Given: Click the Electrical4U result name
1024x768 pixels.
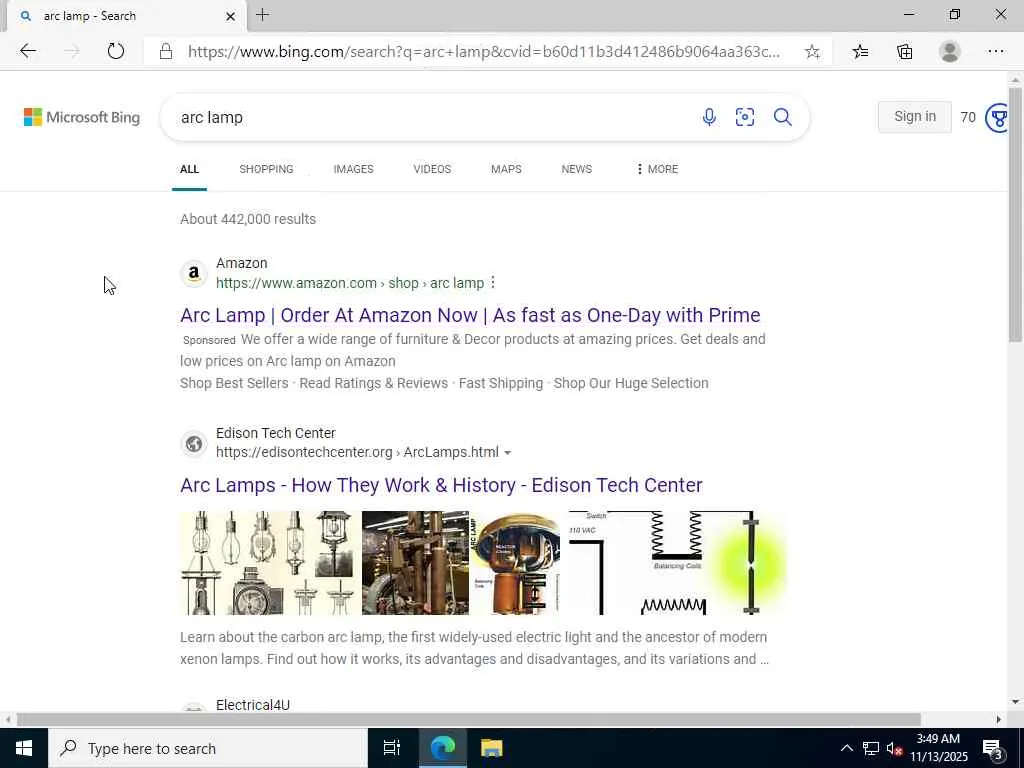Looking at the screenshot, I should [x=253, y=705].
